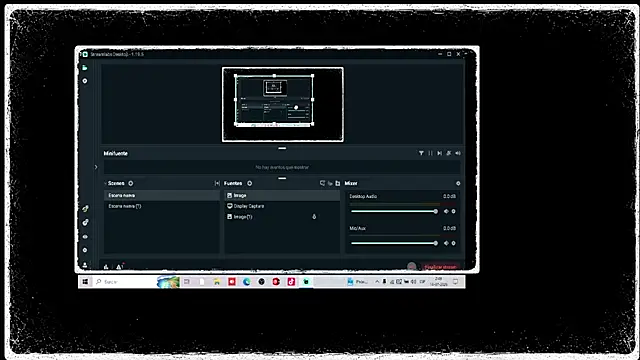640x360 pixels.
Task: Filter events in the Minifuente panel
Action: [x=421, y=153]
